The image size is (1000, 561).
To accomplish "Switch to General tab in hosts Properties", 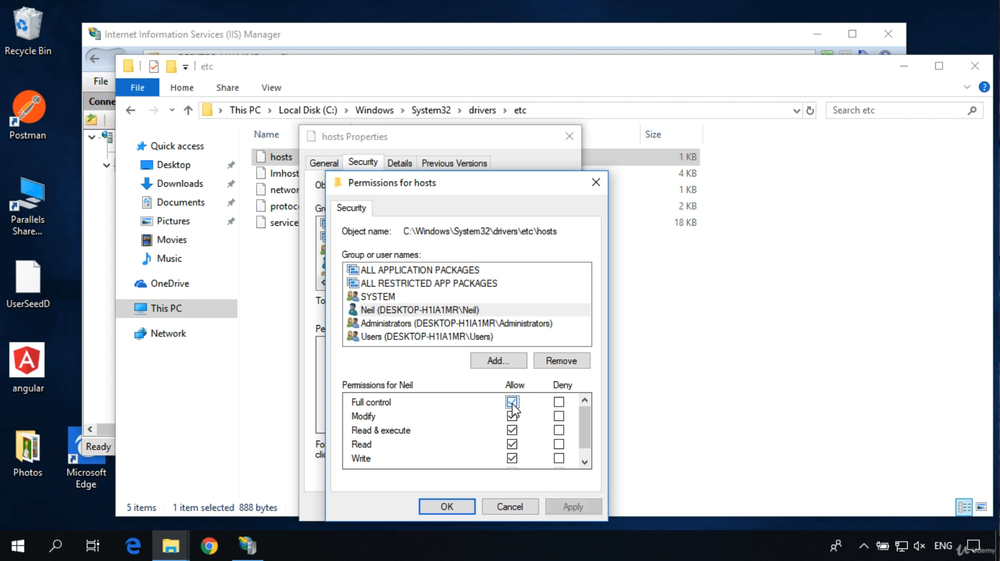I will tap(324, 163).
